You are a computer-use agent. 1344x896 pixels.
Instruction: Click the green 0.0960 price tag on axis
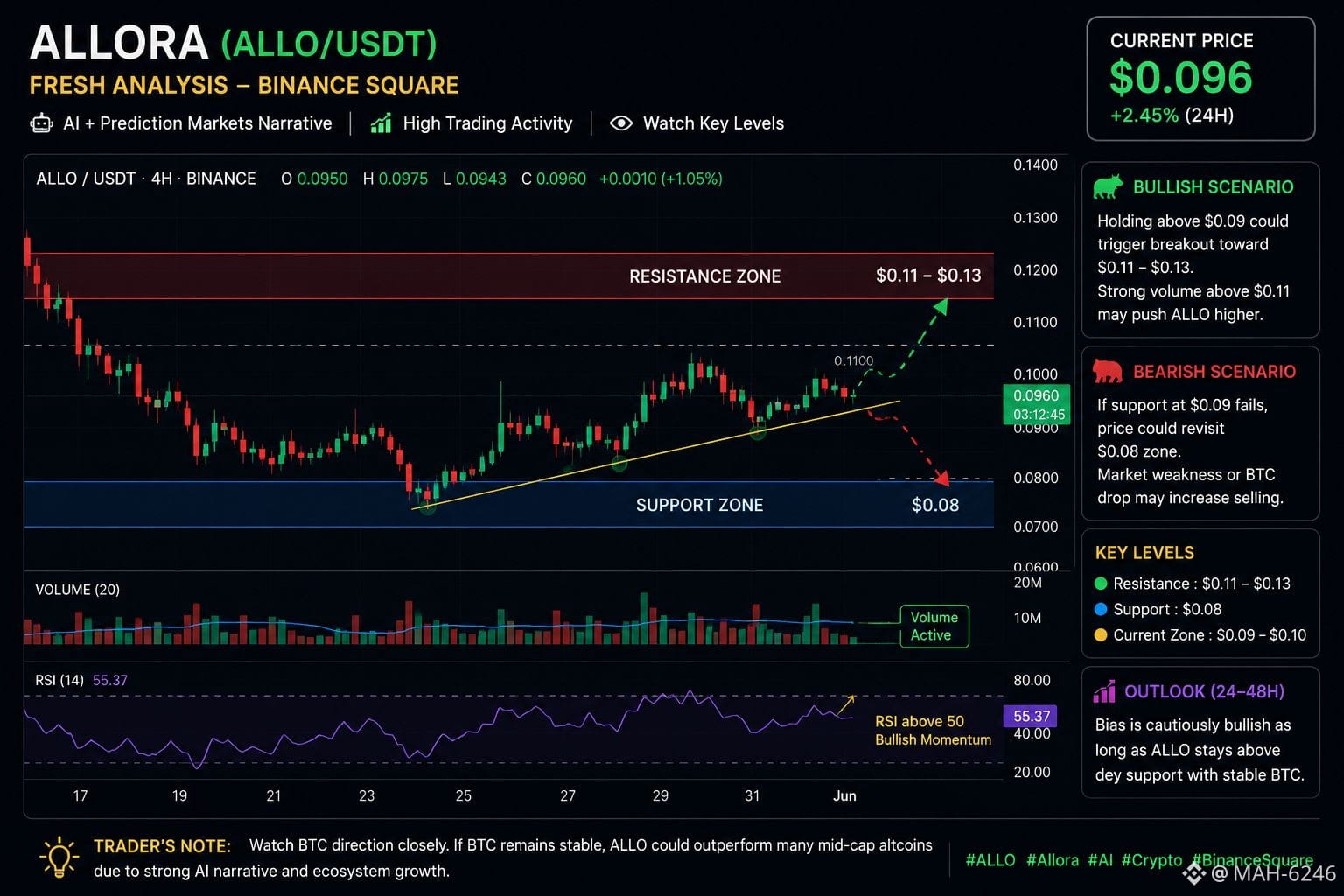tap(1036, 404)
